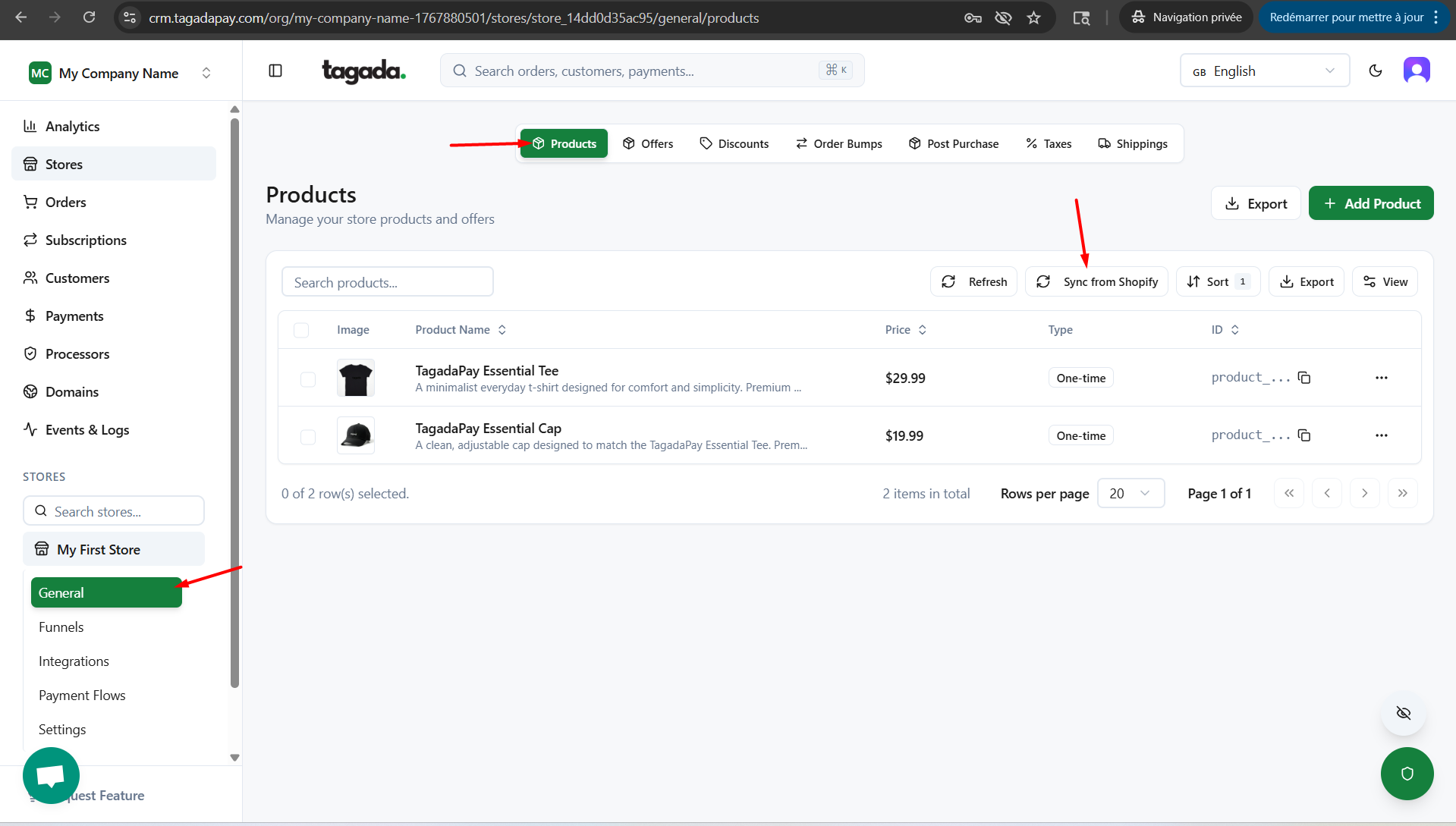Click the Sync from Shopify button
The height and width of the screenshot is (826, 1456).
[1096, 281]
